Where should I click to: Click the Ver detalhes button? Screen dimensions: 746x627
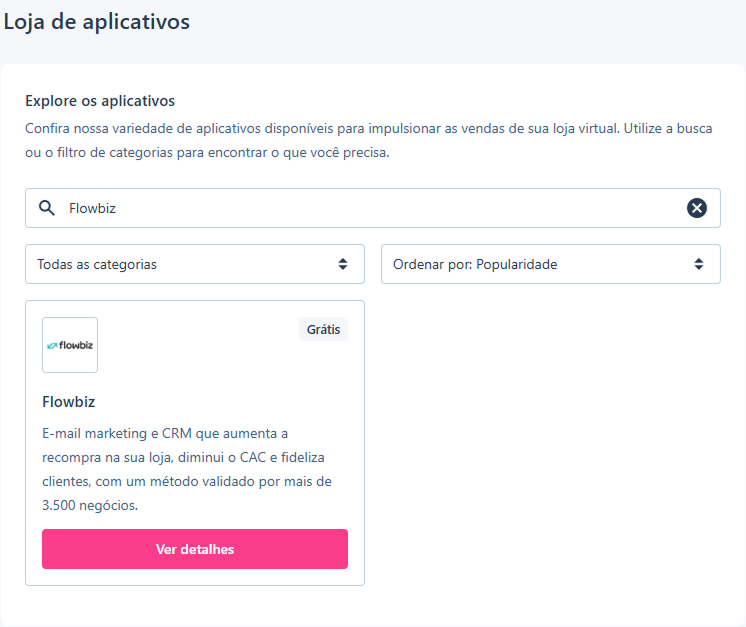tap(195, 549)
